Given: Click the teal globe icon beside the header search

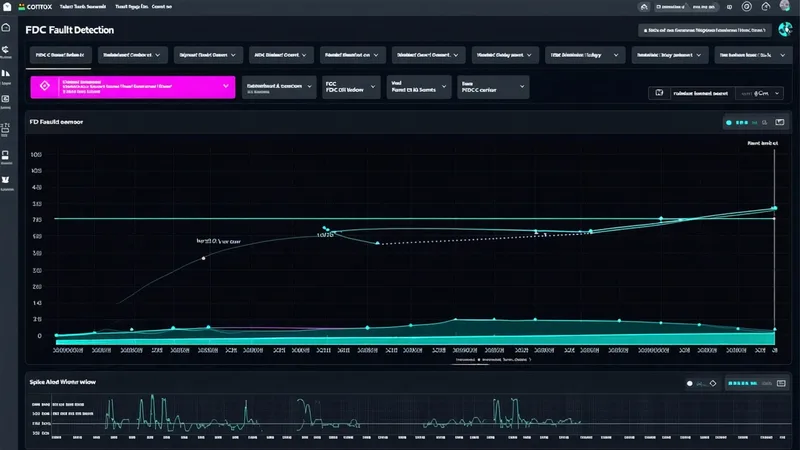Looking at the screenshot, I should 785,30.
